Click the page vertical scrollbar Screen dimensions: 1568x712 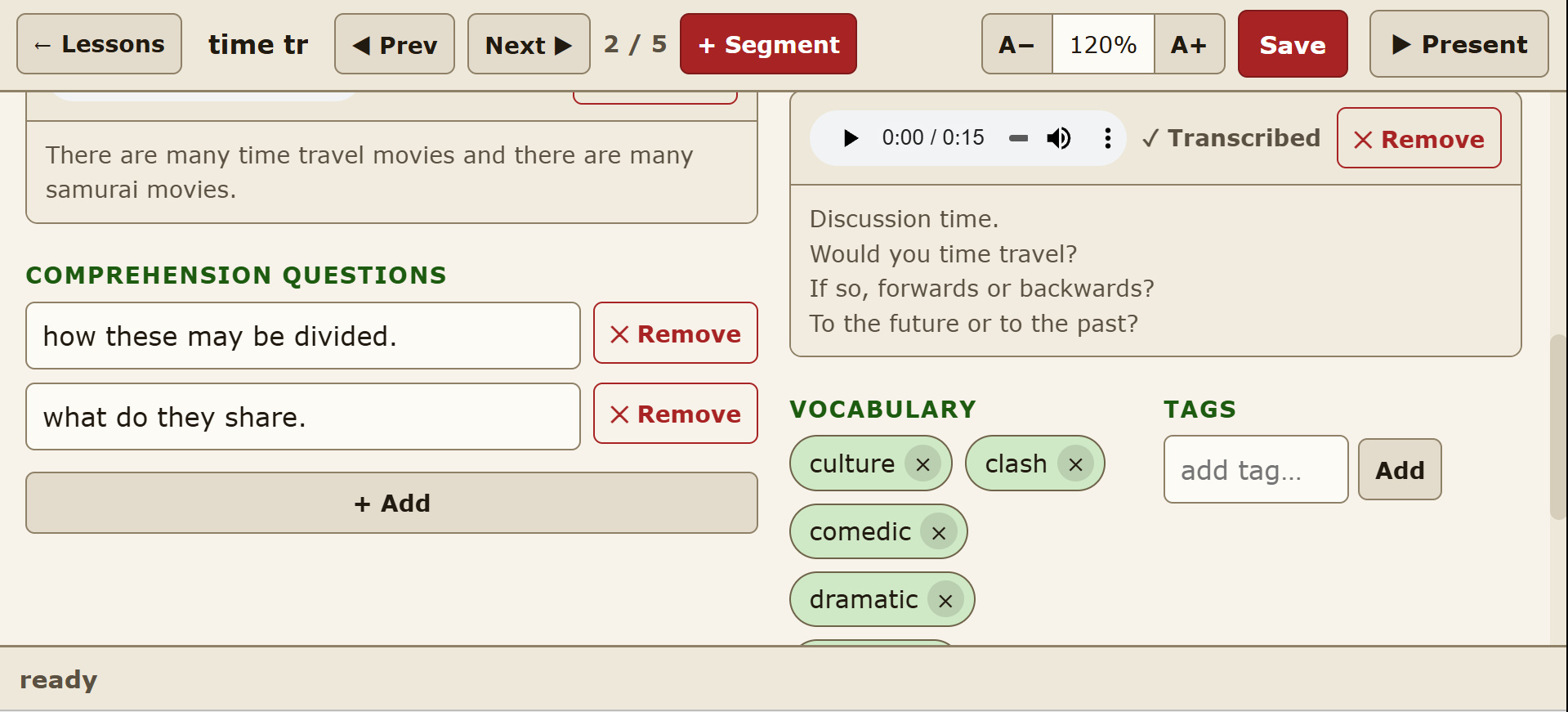click(x=1558, y=427)
